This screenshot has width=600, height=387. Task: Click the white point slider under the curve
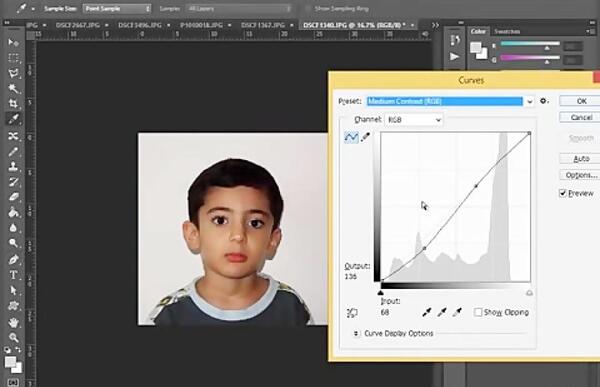529,293
